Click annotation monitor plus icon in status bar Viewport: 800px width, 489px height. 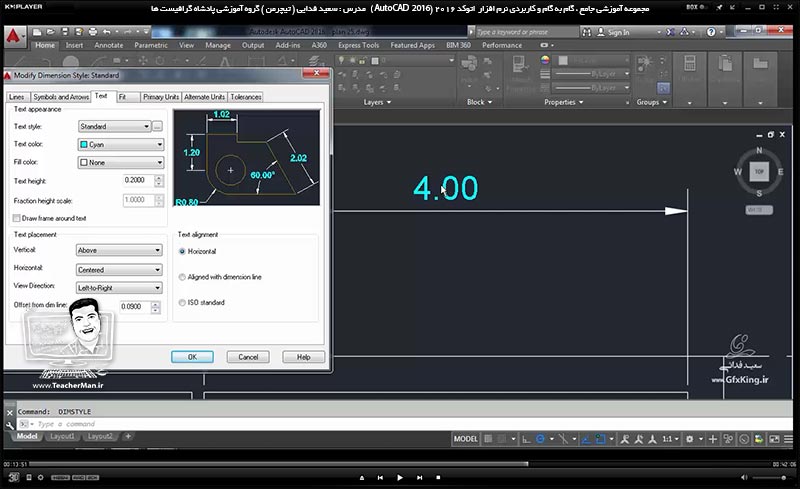pyautogui.click(x=713, y=439)
